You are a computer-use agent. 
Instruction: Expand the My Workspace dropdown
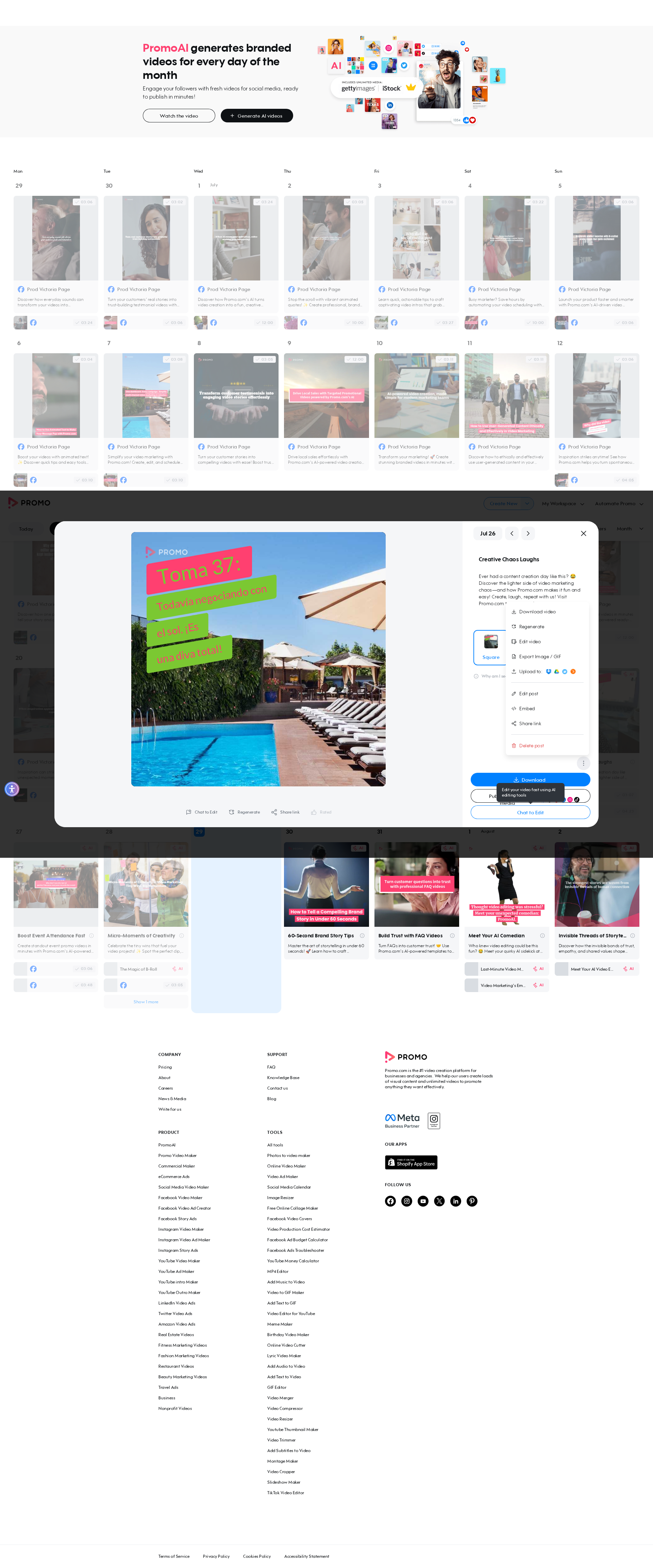point(563,504)
